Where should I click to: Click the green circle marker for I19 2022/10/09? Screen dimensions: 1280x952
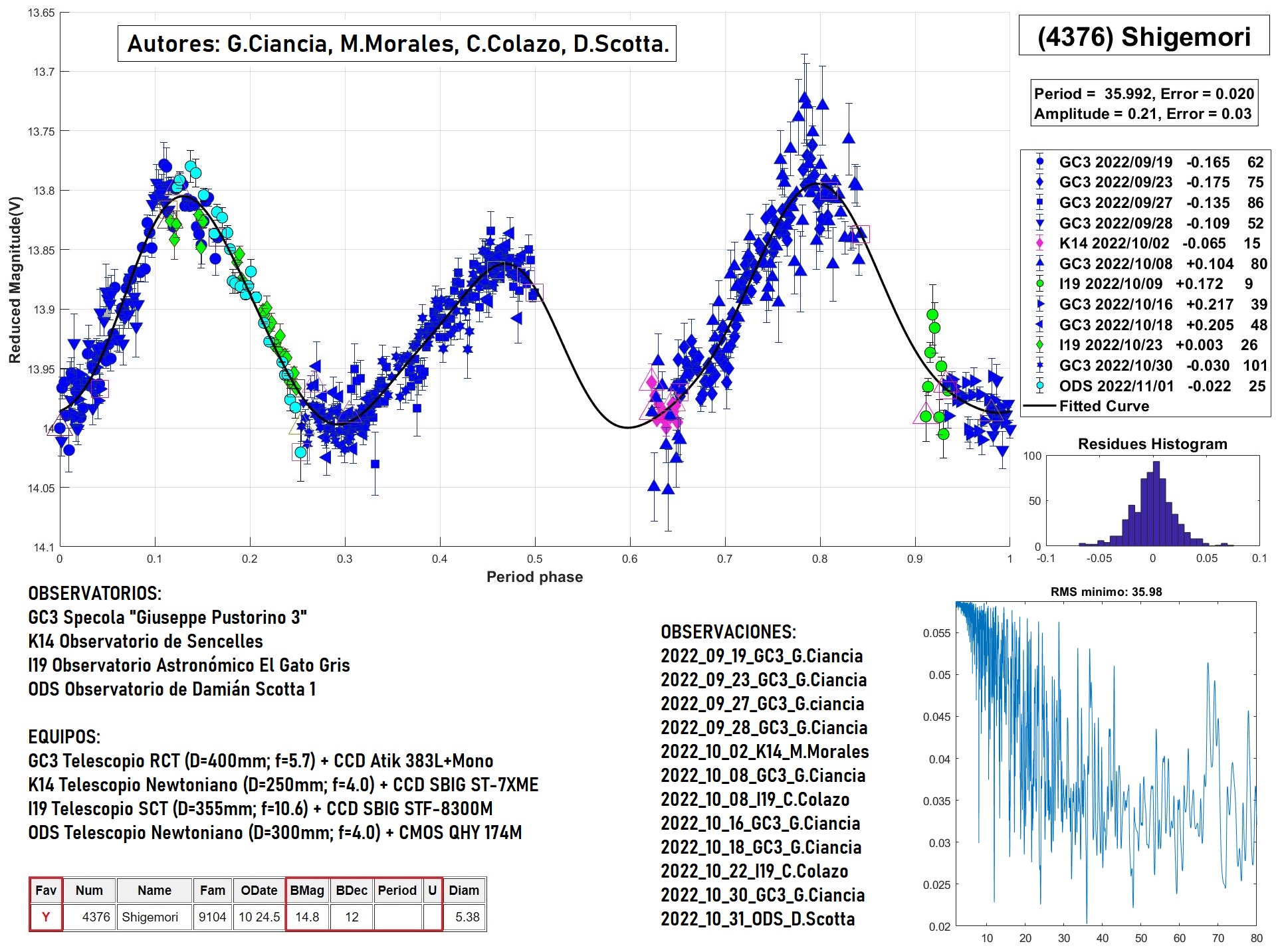point(1040,284)
